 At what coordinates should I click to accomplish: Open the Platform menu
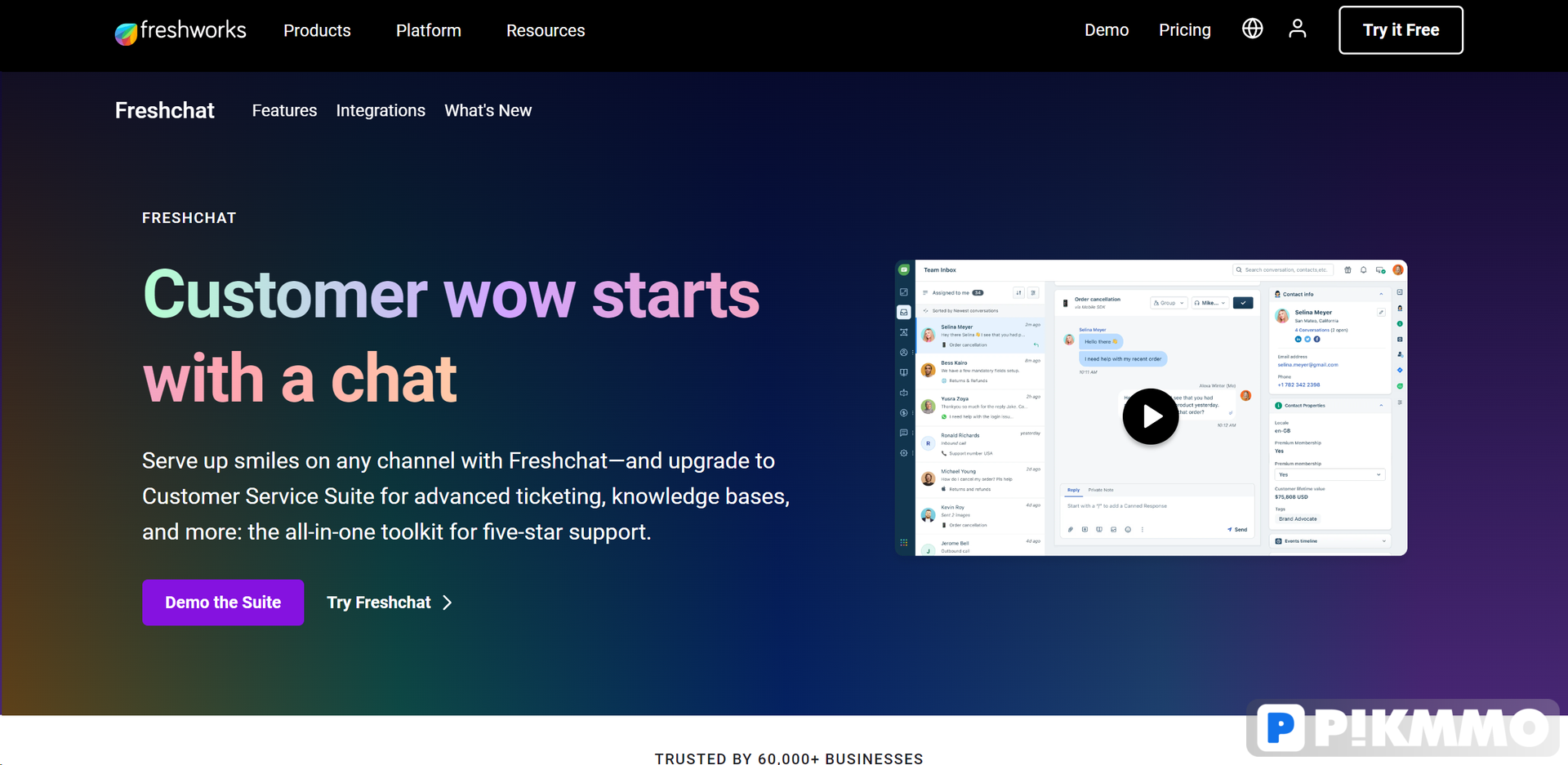[428, 30]
